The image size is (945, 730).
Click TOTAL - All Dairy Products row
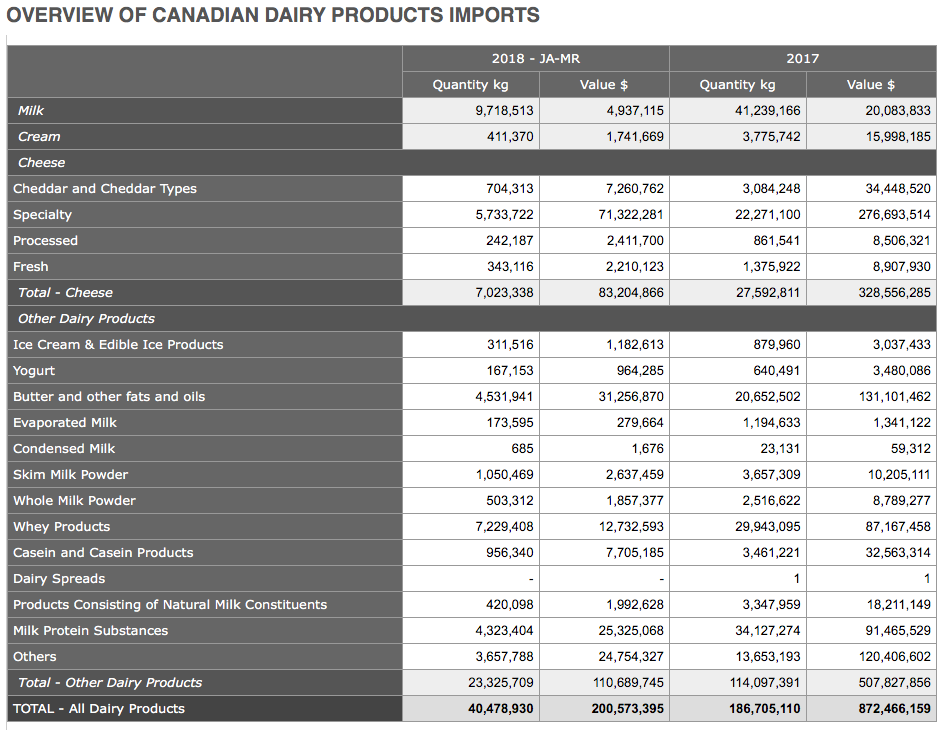click(x=472, y=708)
